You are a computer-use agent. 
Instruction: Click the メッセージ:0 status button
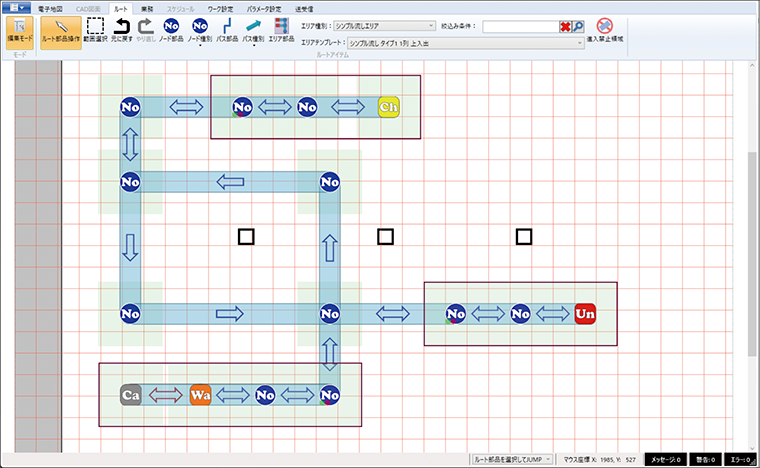coord(664,459)
